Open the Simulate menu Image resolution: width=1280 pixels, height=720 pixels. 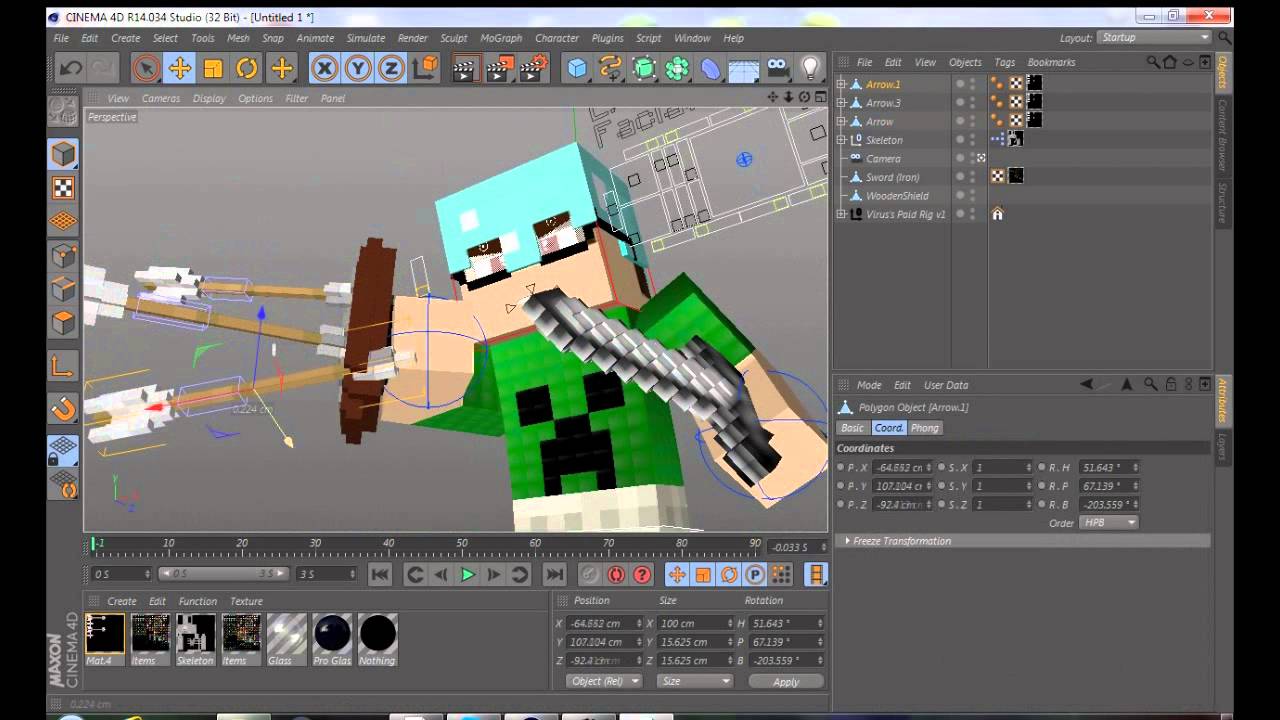click(365, 38)
